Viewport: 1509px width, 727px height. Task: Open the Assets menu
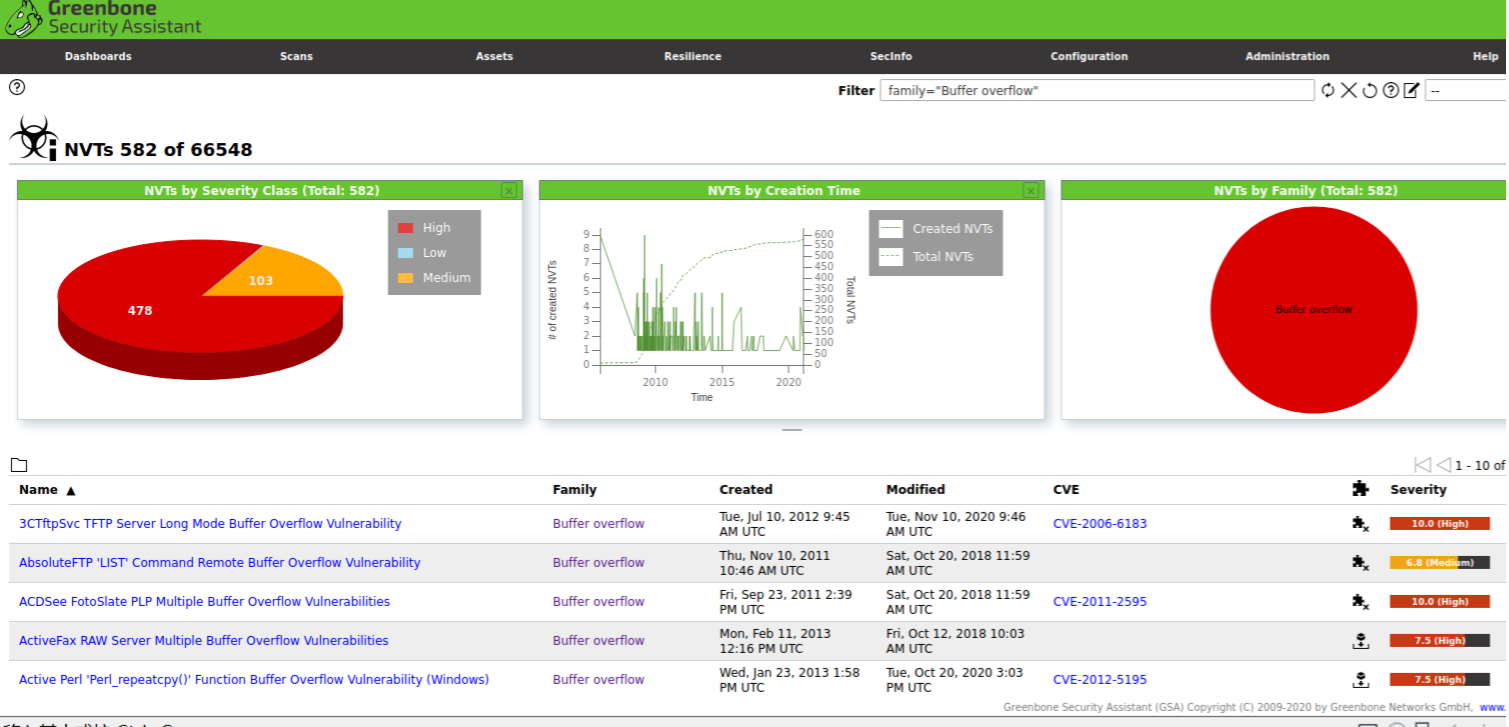tap(494, 57)
